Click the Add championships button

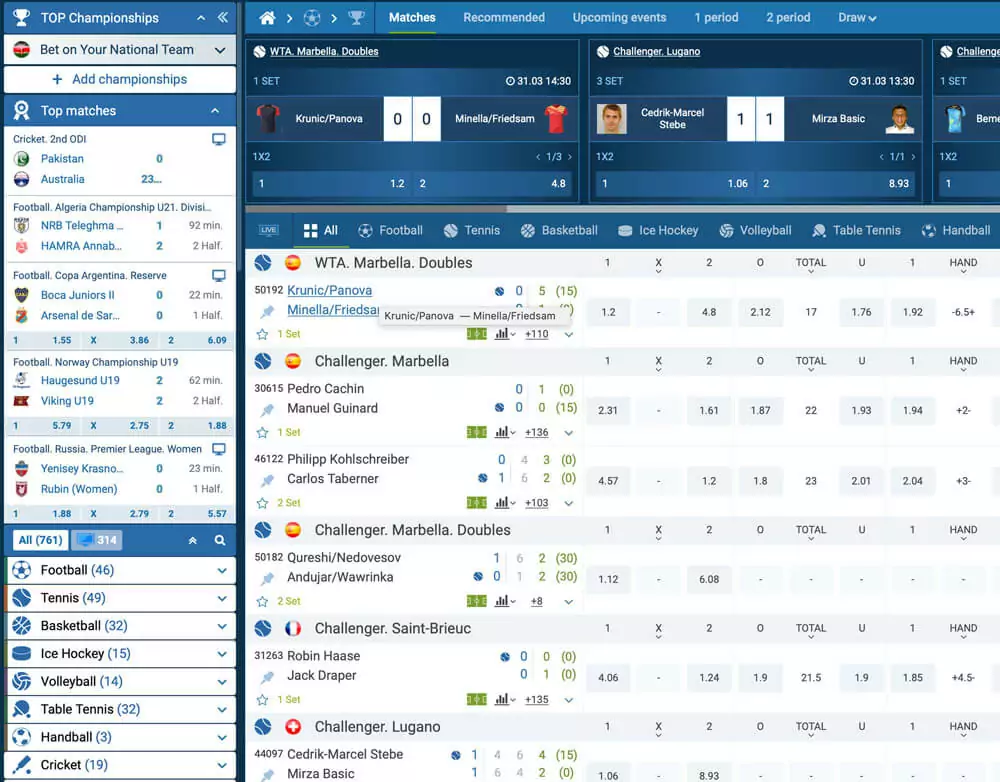(119, 79)
